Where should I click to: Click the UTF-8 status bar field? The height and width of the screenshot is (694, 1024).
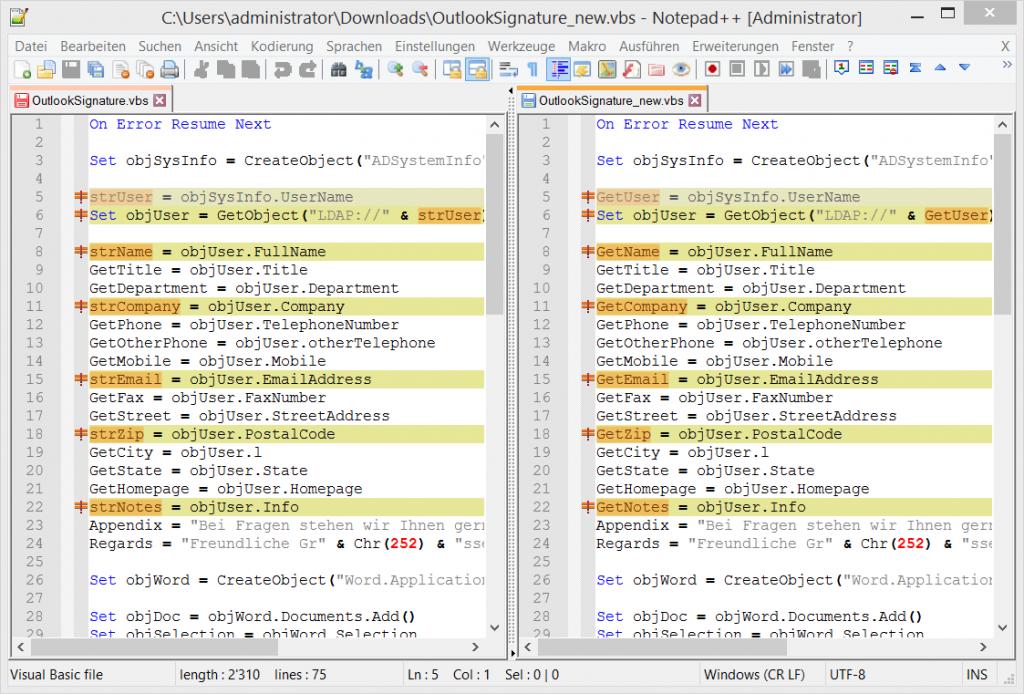tap(846, 674)
